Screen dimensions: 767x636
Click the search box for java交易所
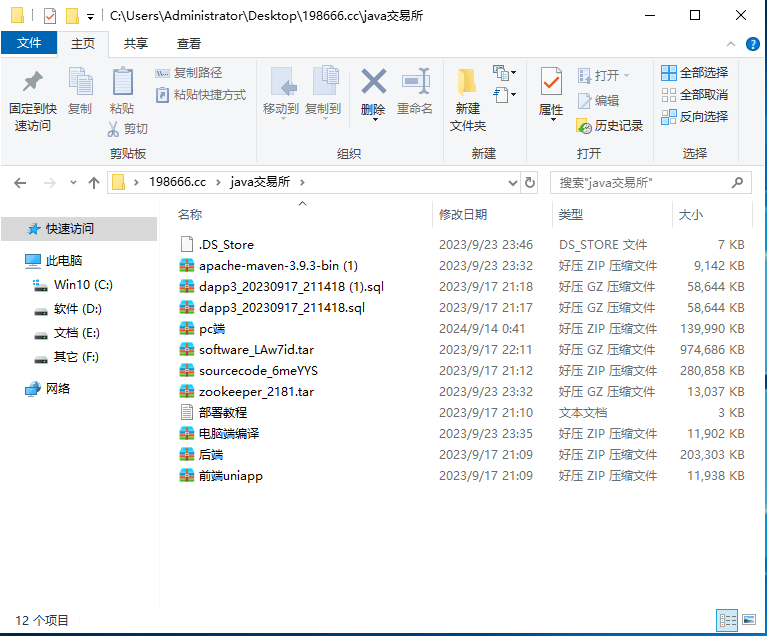coord(640,183)
